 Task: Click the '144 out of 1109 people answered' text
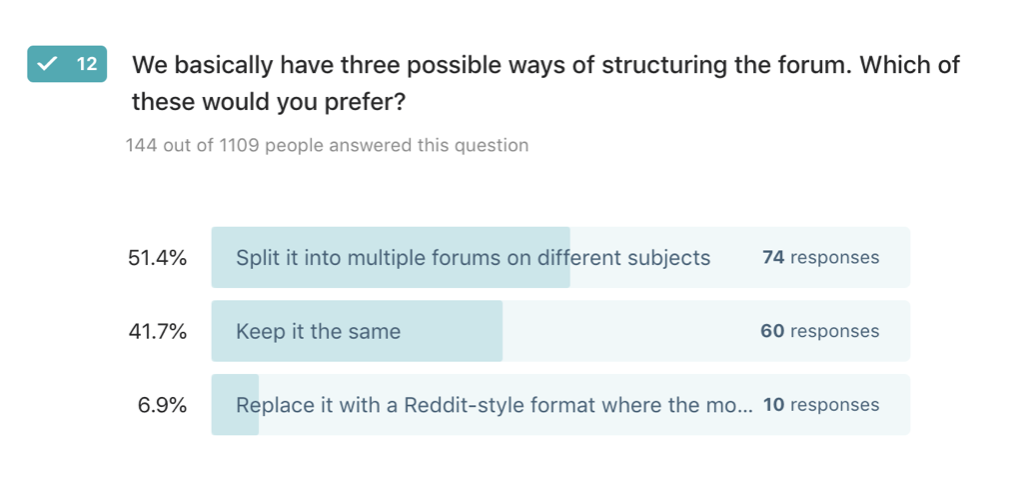327,145
